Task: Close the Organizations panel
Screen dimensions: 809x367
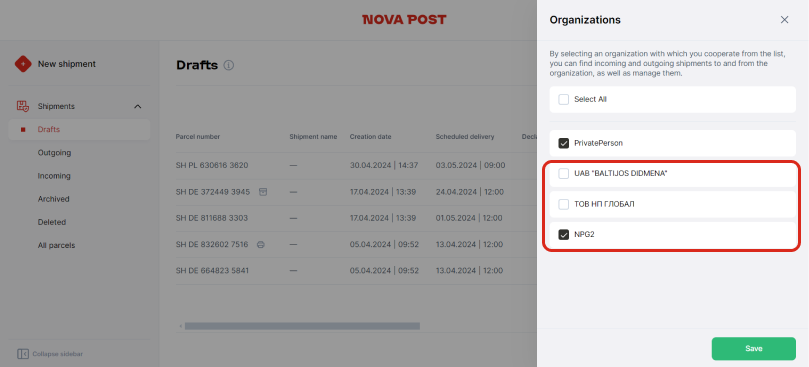Action: click(784, 20)
